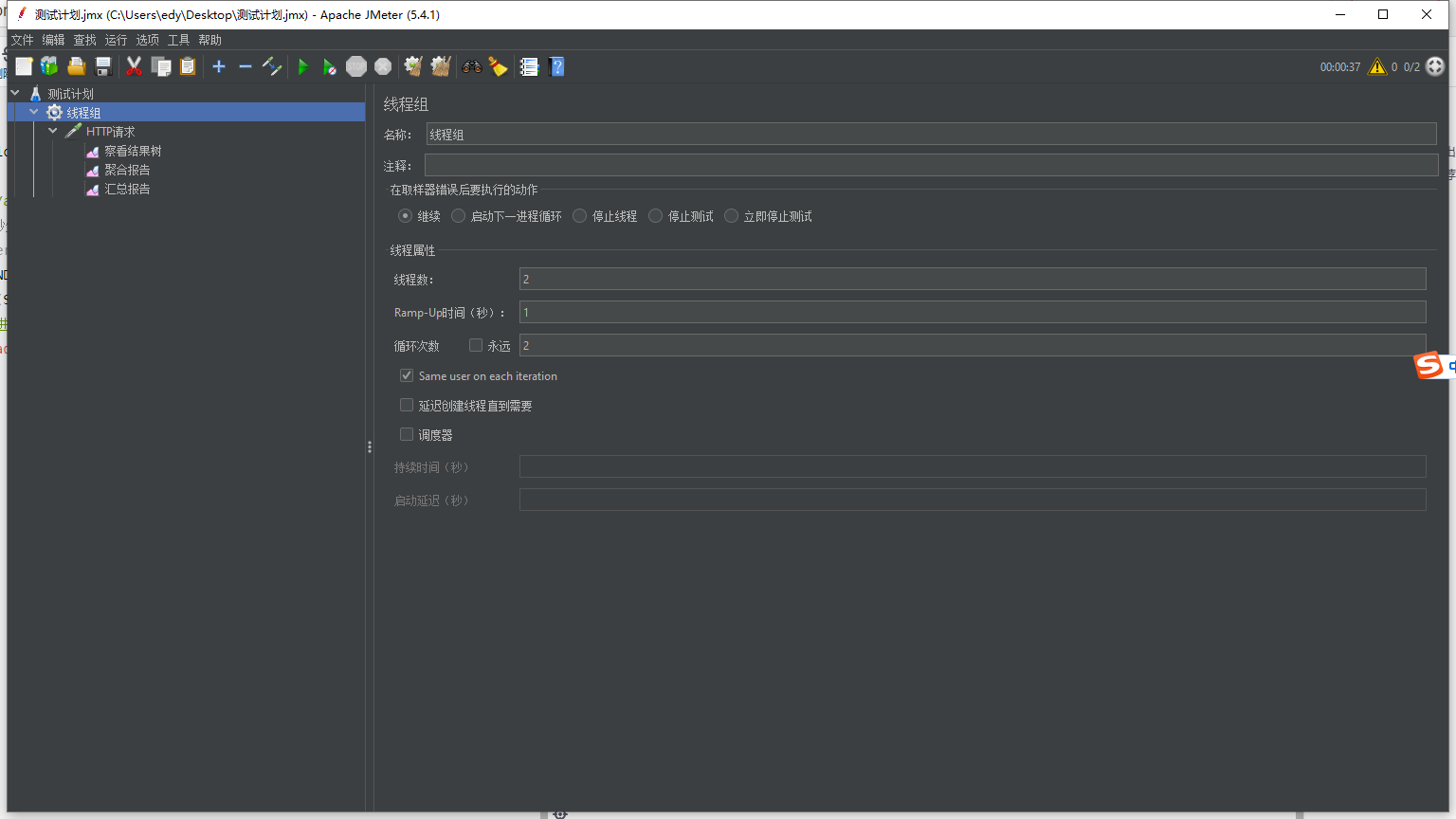This screenshot has height=819, width=1456.
Task: Open 察看结果树 listener
Action: [x=133, y=151]
